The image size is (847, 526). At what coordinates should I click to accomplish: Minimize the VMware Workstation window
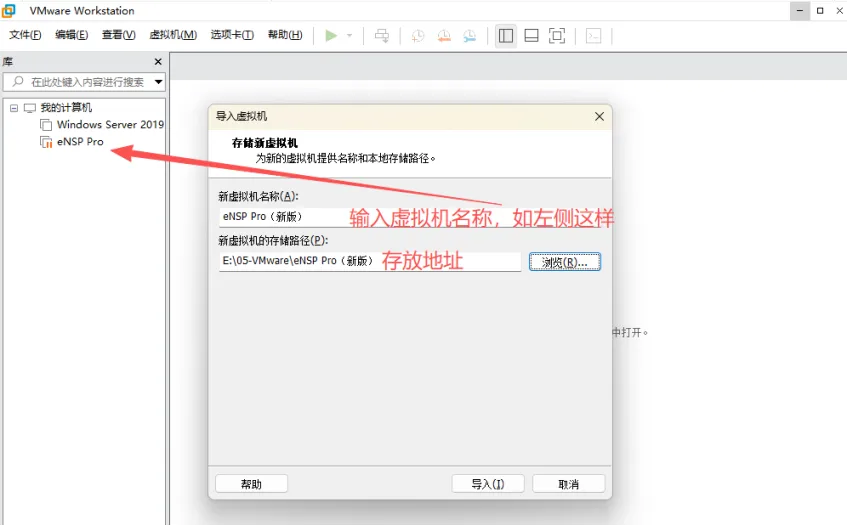click(x=799, y=11)
